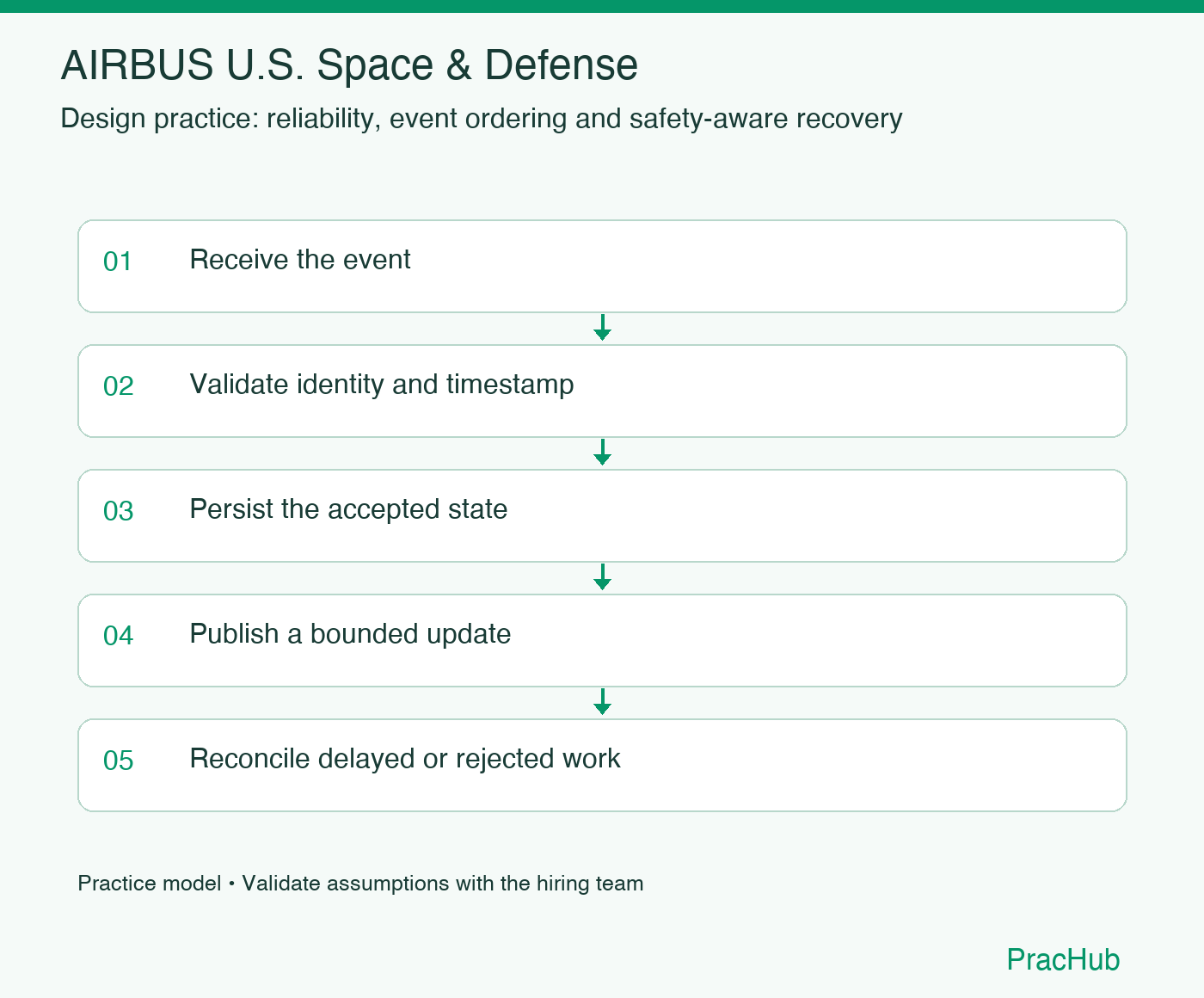The width and height of the screenshot is (1204, 998).
Task: Click the PracHub brand label
Action: [x=1063, y=959]
